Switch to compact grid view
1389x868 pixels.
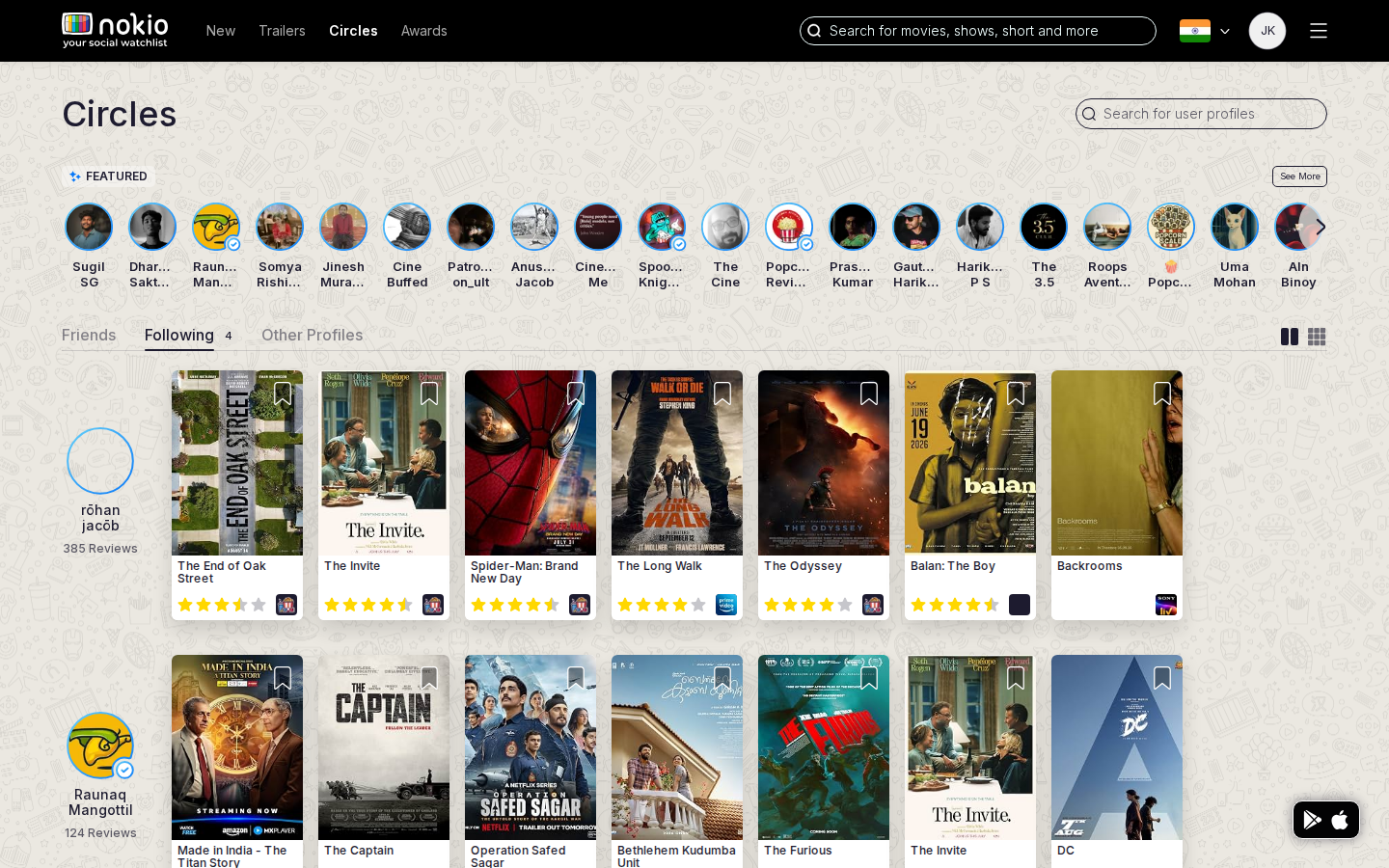coord(1317,337)
